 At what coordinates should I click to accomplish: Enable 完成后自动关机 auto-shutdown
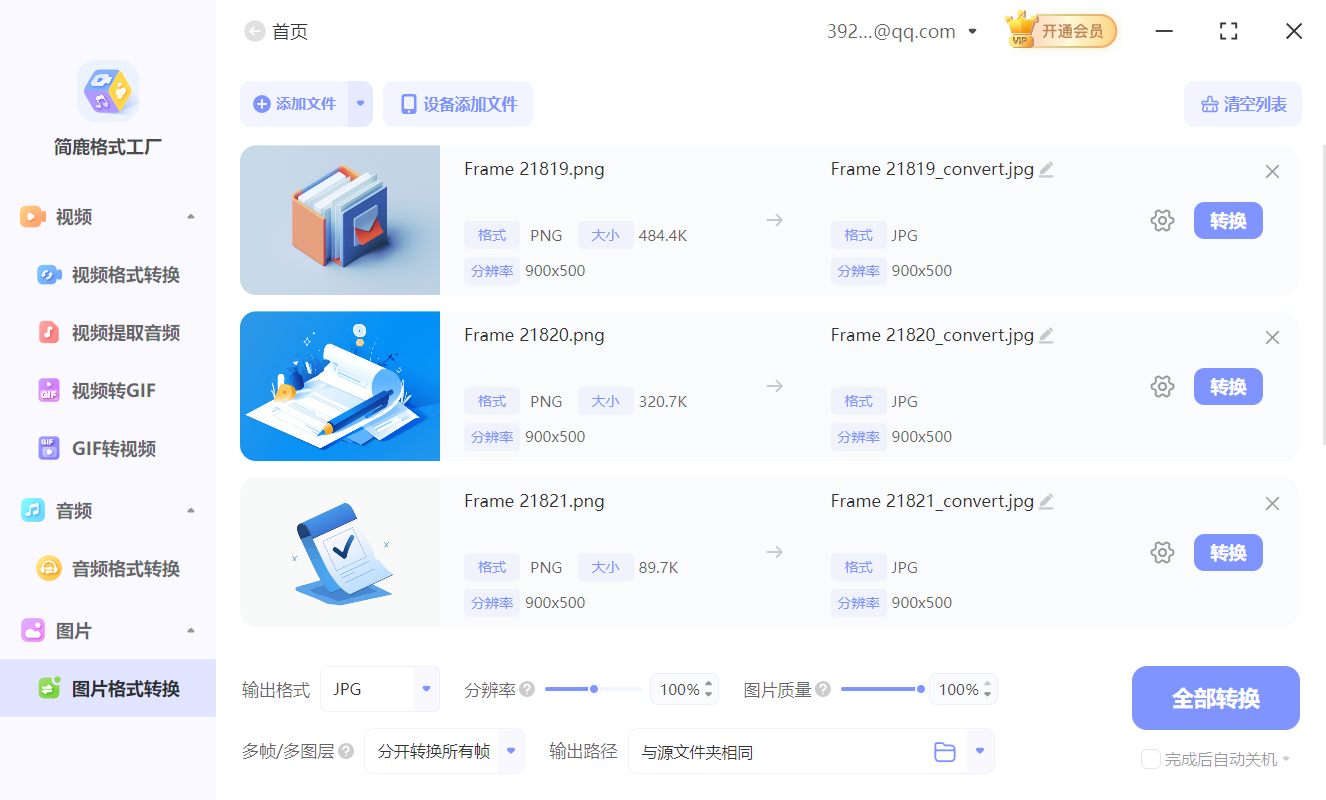pos(1150,759)
